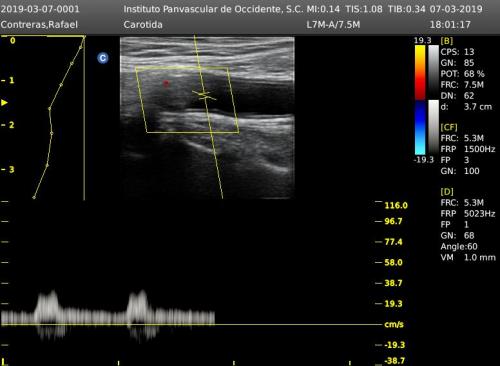Viewport: 500px width, 366px height.
Task: Select the TGC curve point near depth 1
Action: (x=61, y=85)
